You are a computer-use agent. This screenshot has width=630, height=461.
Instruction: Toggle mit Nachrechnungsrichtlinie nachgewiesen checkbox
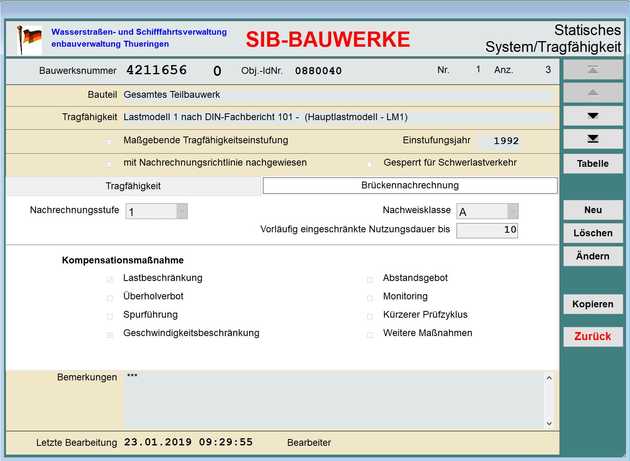109,164
